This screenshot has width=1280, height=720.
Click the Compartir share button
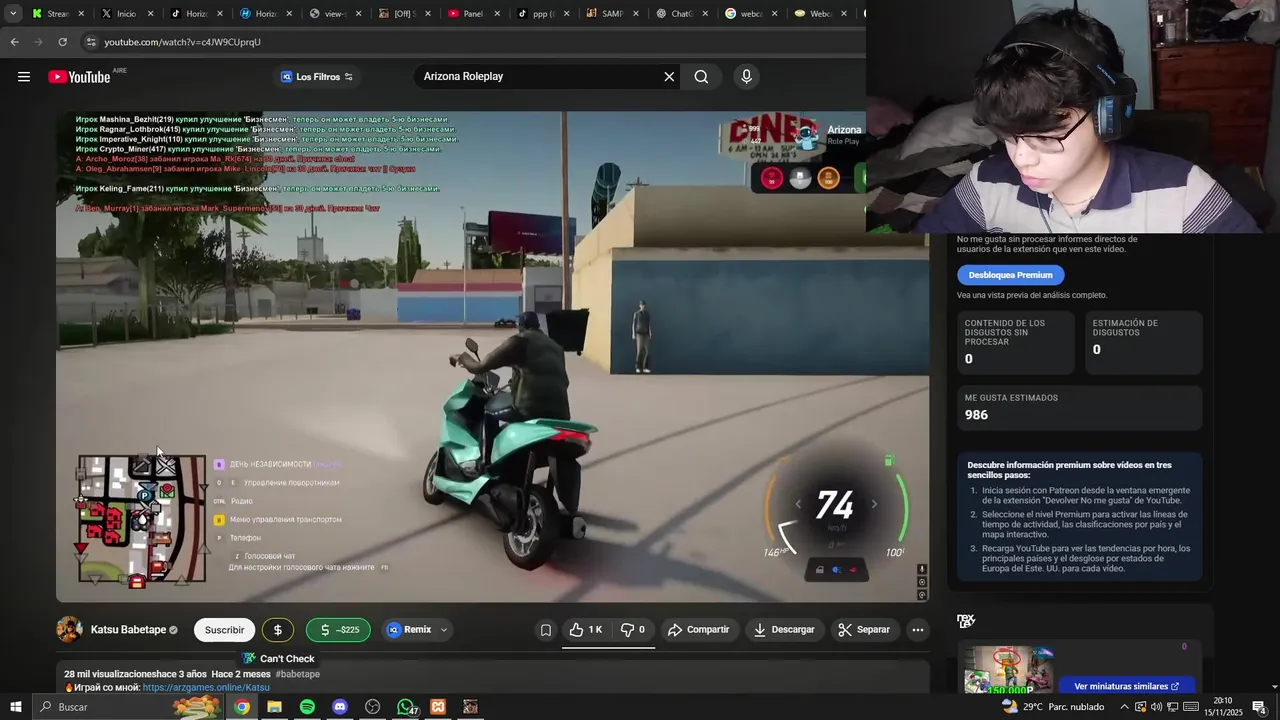[x=698, y=630]
